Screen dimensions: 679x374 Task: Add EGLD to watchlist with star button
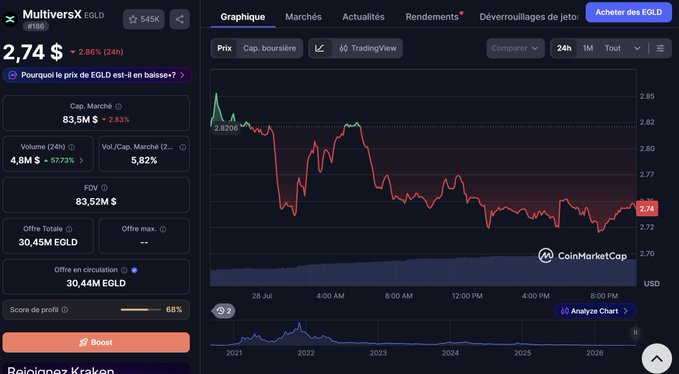pos(144,19)
